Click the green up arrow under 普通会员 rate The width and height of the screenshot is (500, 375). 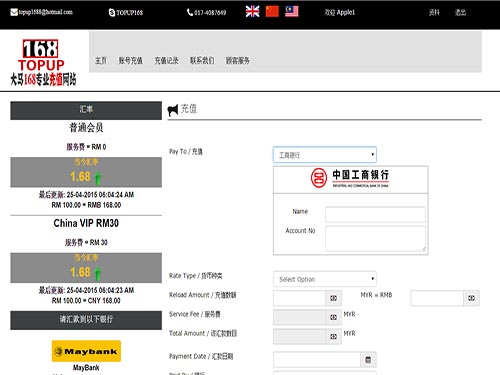click(x=98, y=178)
